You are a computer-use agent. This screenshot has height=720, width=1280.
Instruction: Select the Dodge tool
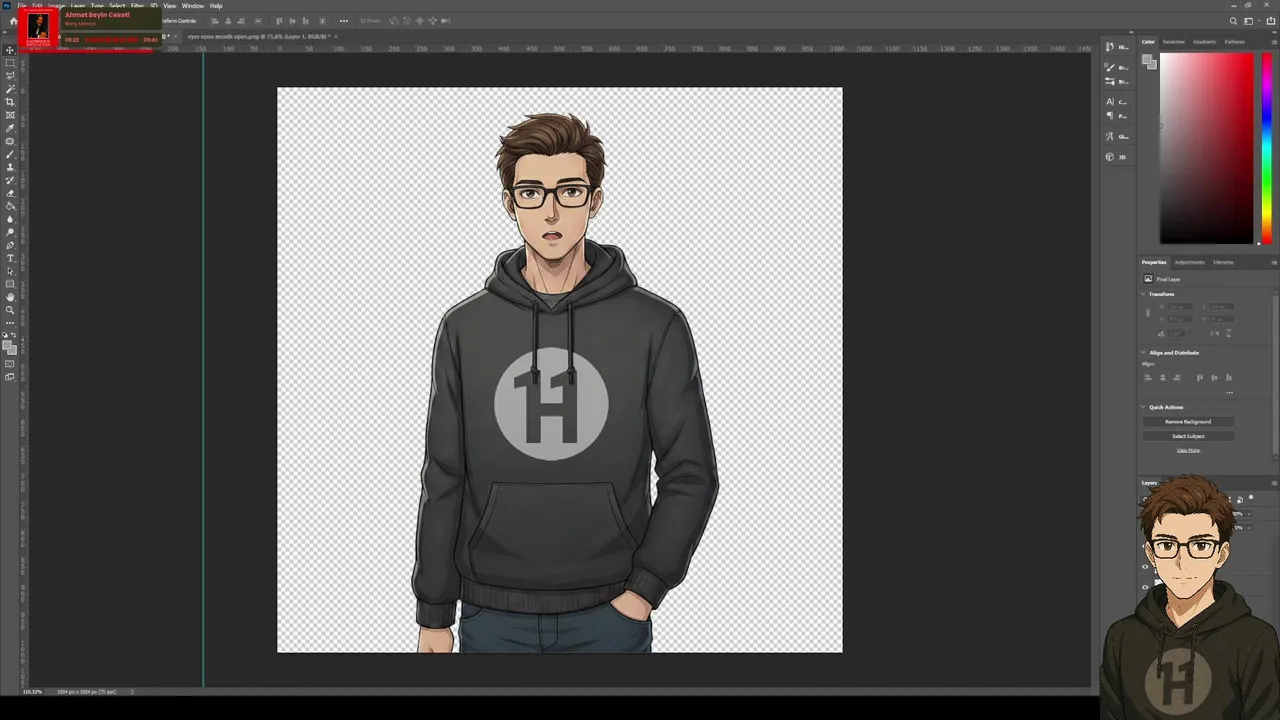click(x=11, y=232)
